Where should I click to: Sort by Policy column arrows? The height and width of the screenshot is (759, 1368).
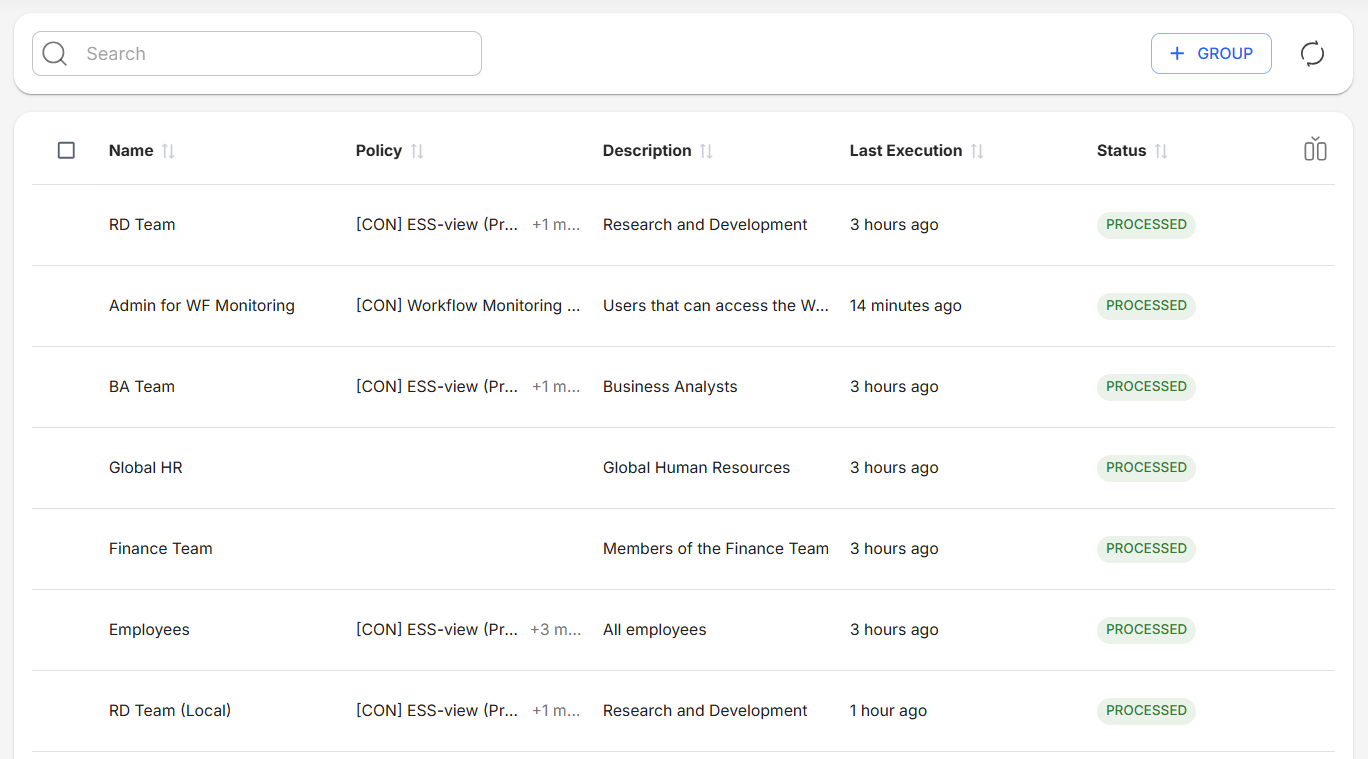(417, 151)
